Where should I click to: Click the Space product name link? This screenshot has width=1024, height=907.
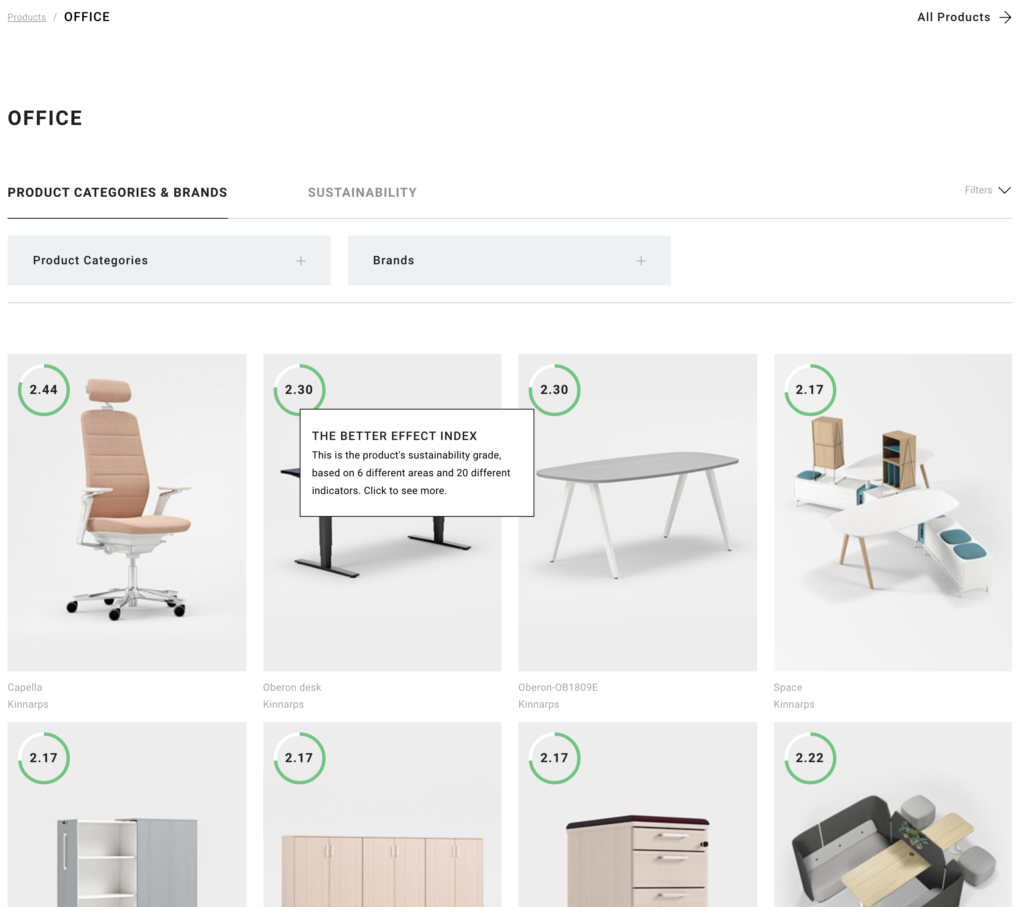788,688
